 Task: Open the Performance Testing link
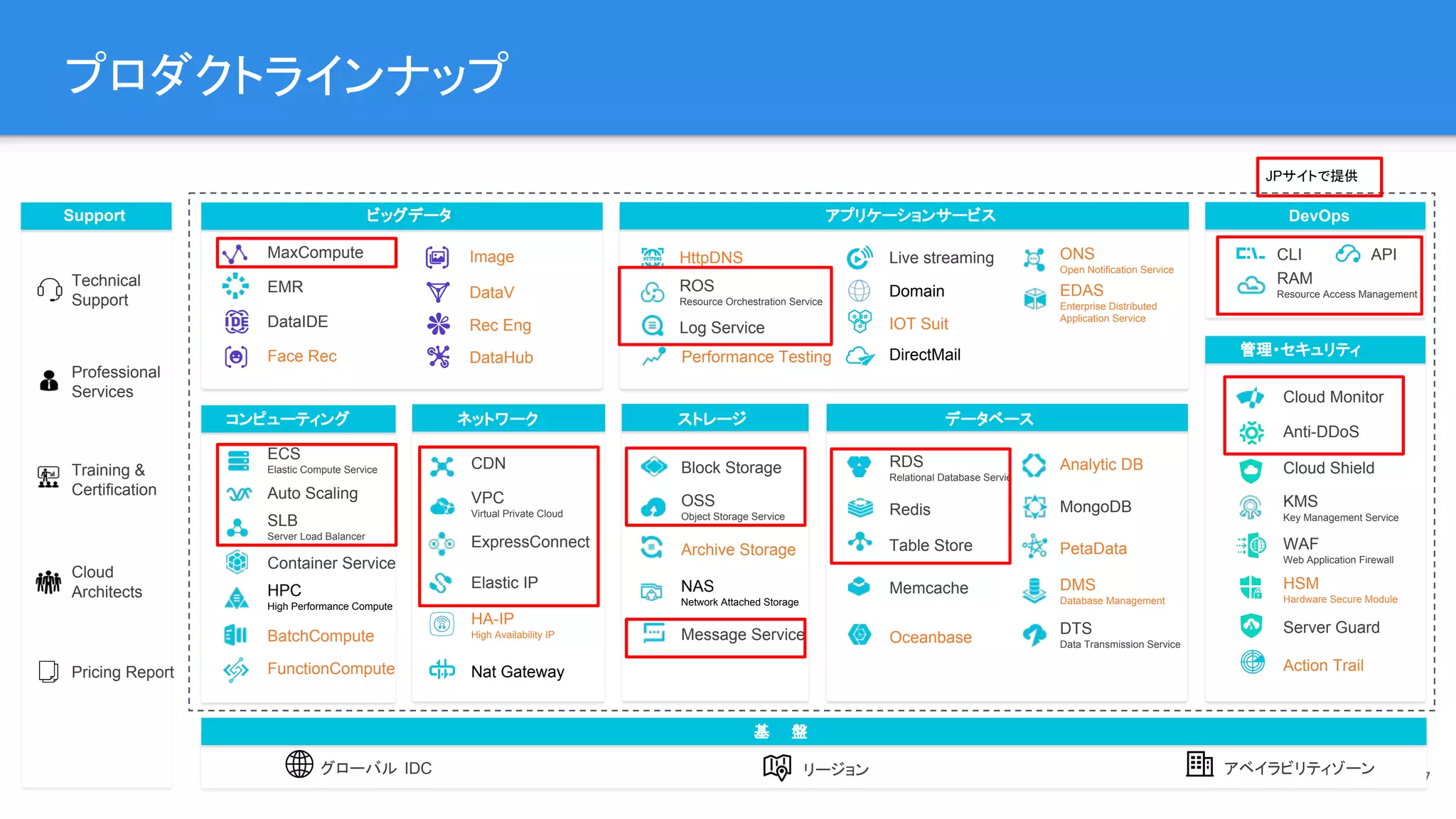click(x=756, y=357)
